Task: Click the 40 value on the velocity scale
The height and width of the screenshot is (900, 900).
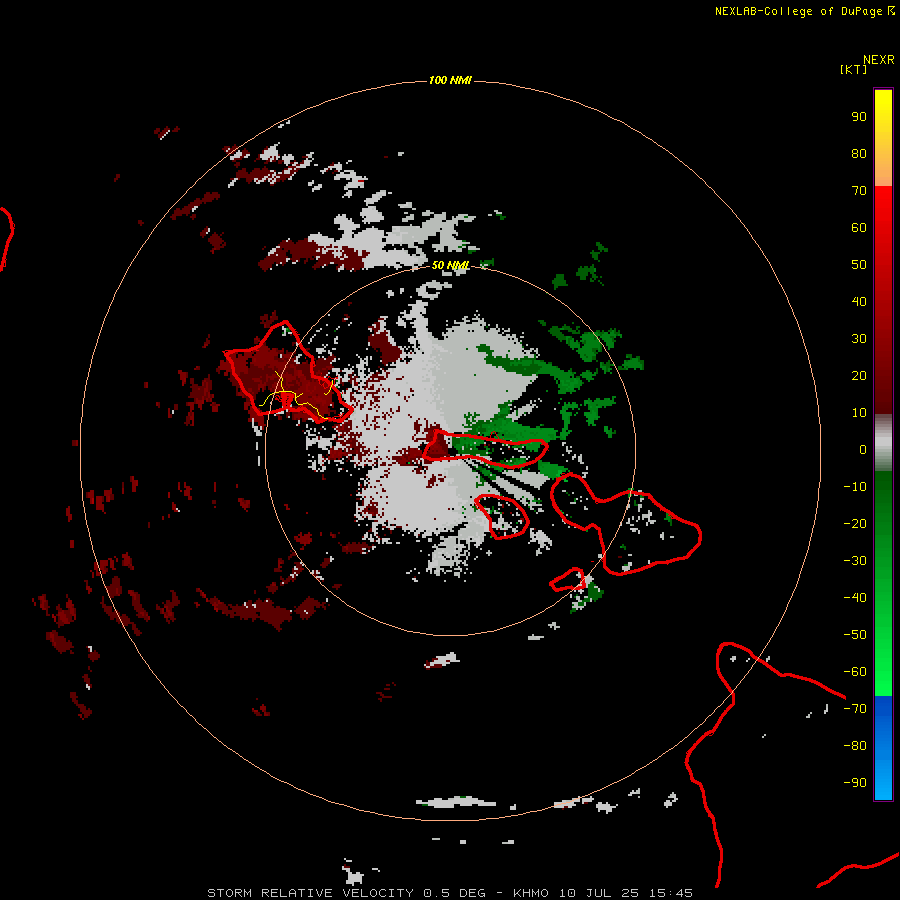Action: point(859,302)
